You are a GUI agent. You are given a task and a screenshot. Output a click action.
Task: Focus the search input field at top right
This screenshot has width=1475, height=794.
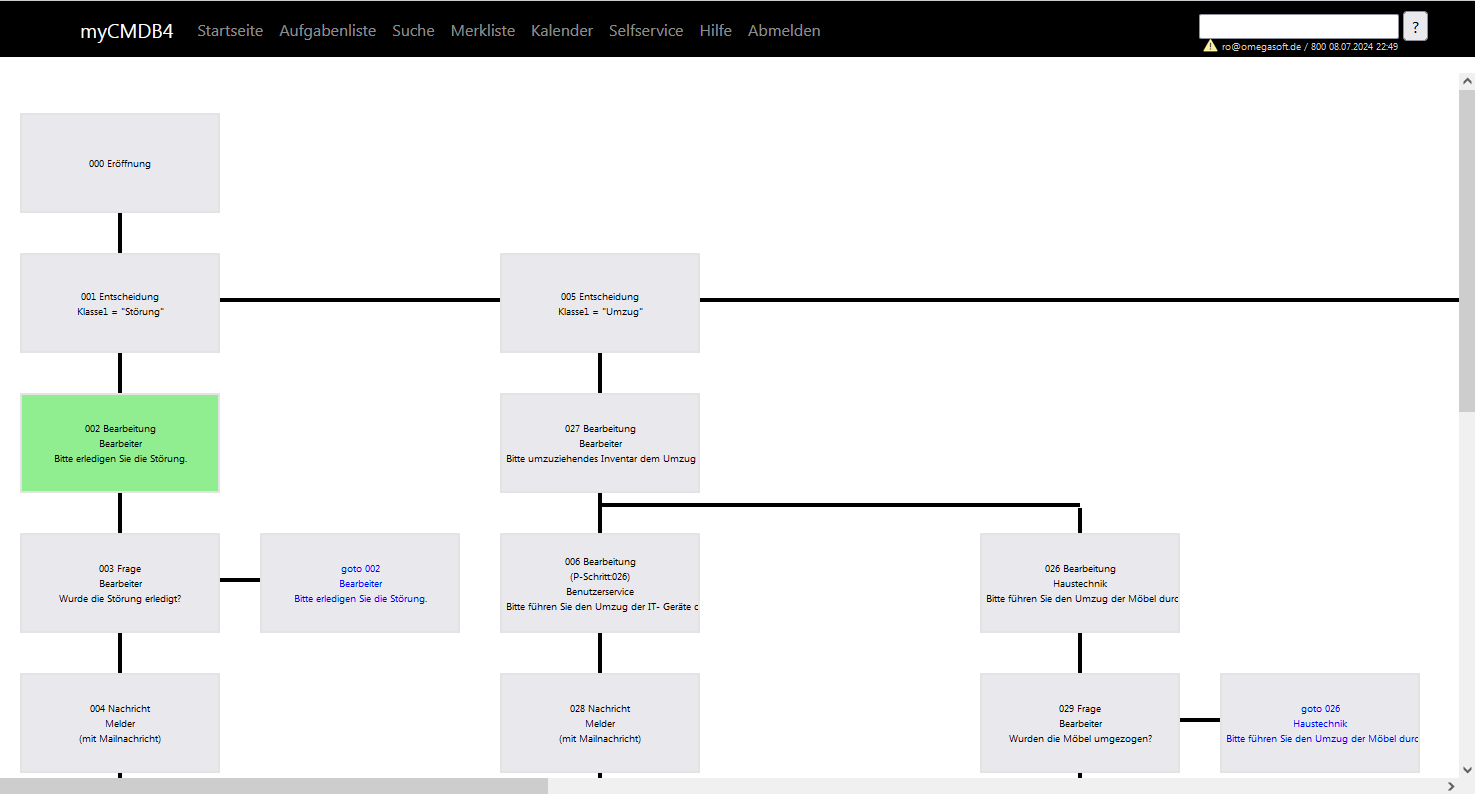tap(1298, 26)
